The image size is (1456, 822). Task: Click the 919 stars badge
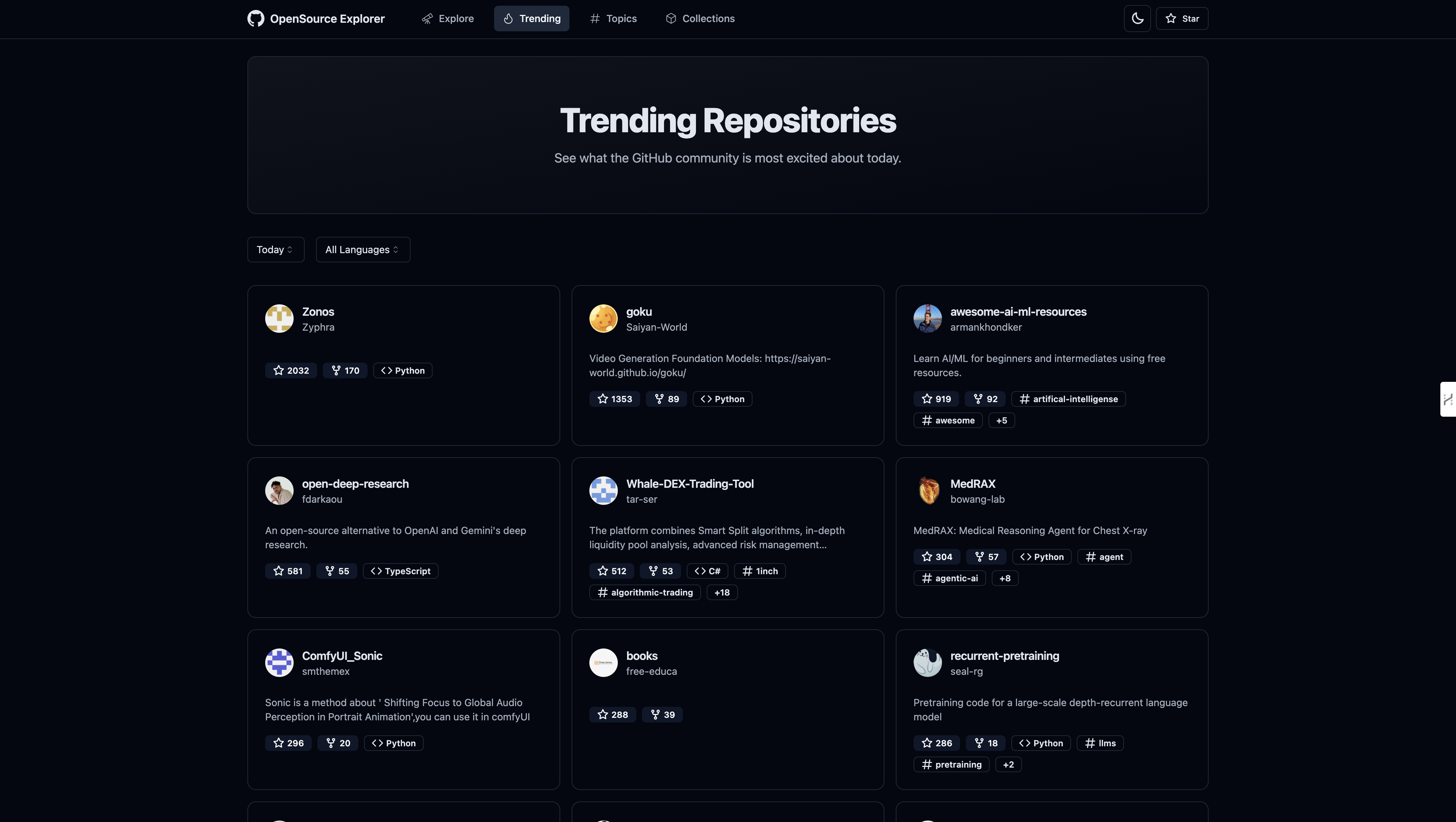click(x=936, y=399)
